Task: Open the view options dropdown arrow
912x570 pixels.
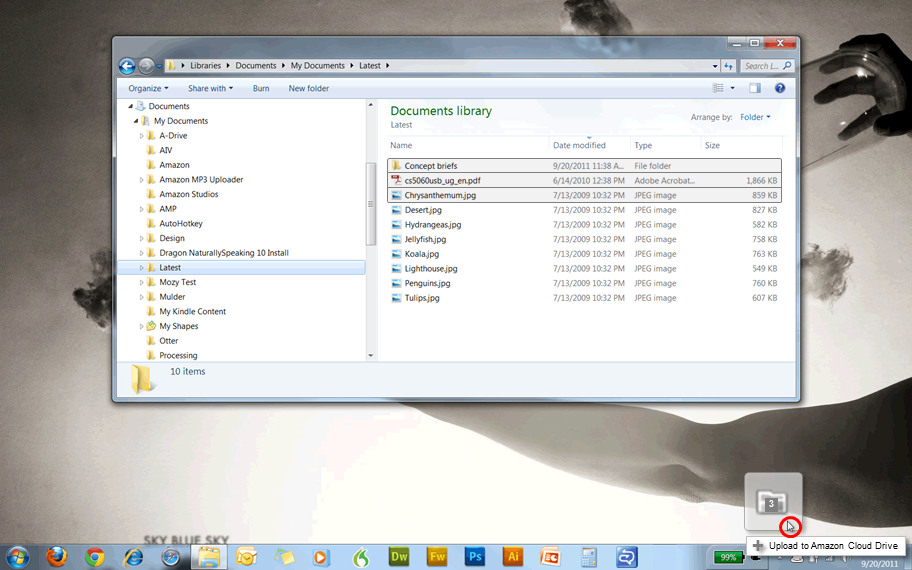Action: (732, 88)
